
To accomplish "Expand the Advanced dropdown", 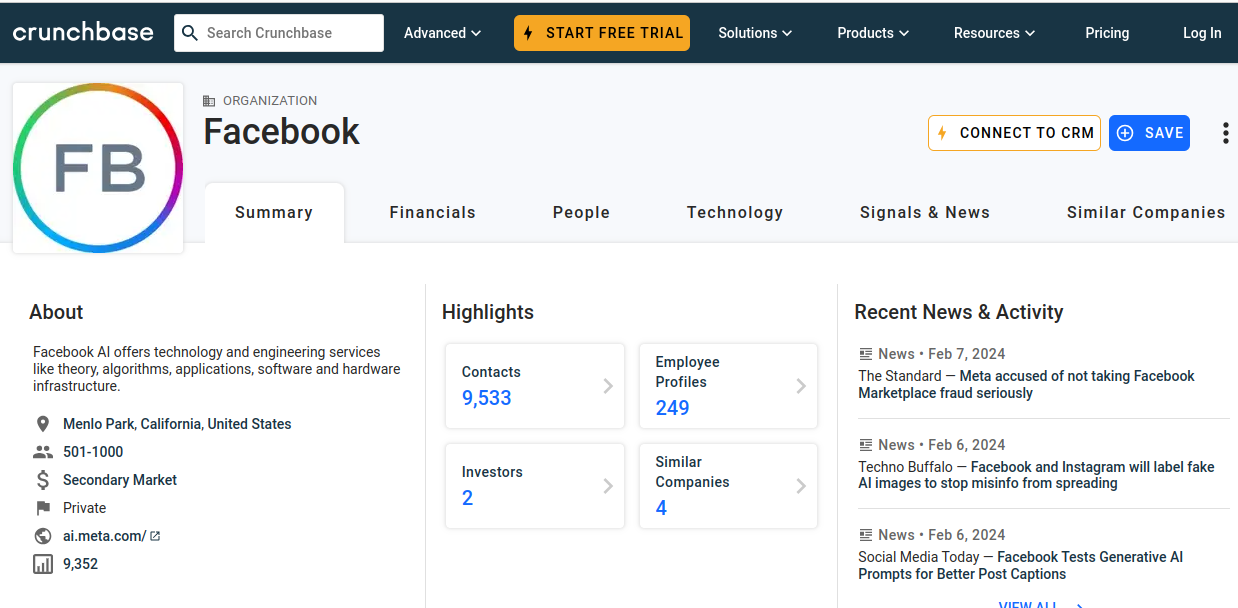I will coord(442,33).
